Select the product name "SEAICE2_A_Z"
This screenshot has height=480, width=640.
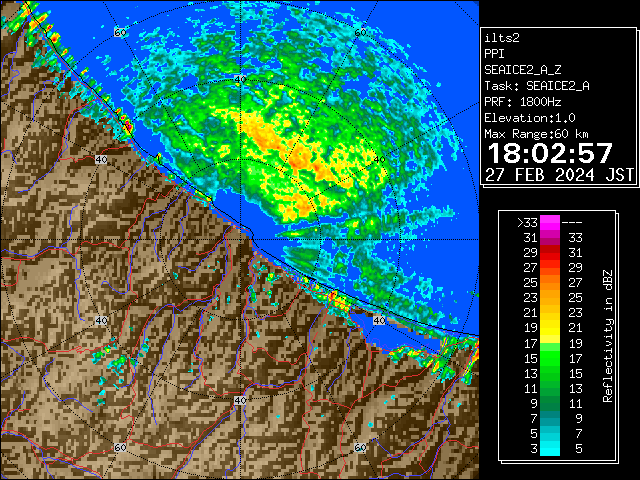point(523,70)
